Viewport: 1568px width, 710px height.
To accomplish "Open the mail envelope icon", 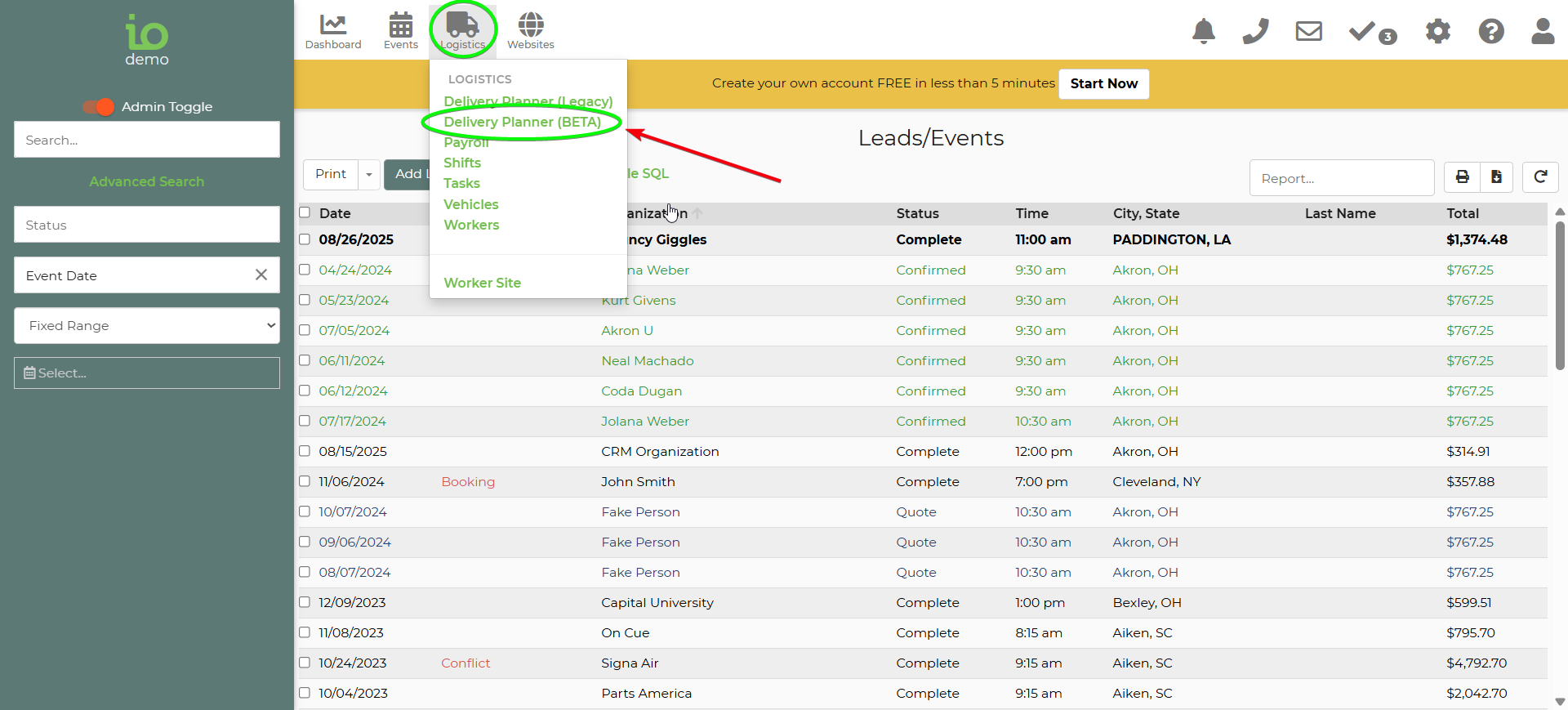I will point(1308,32).
